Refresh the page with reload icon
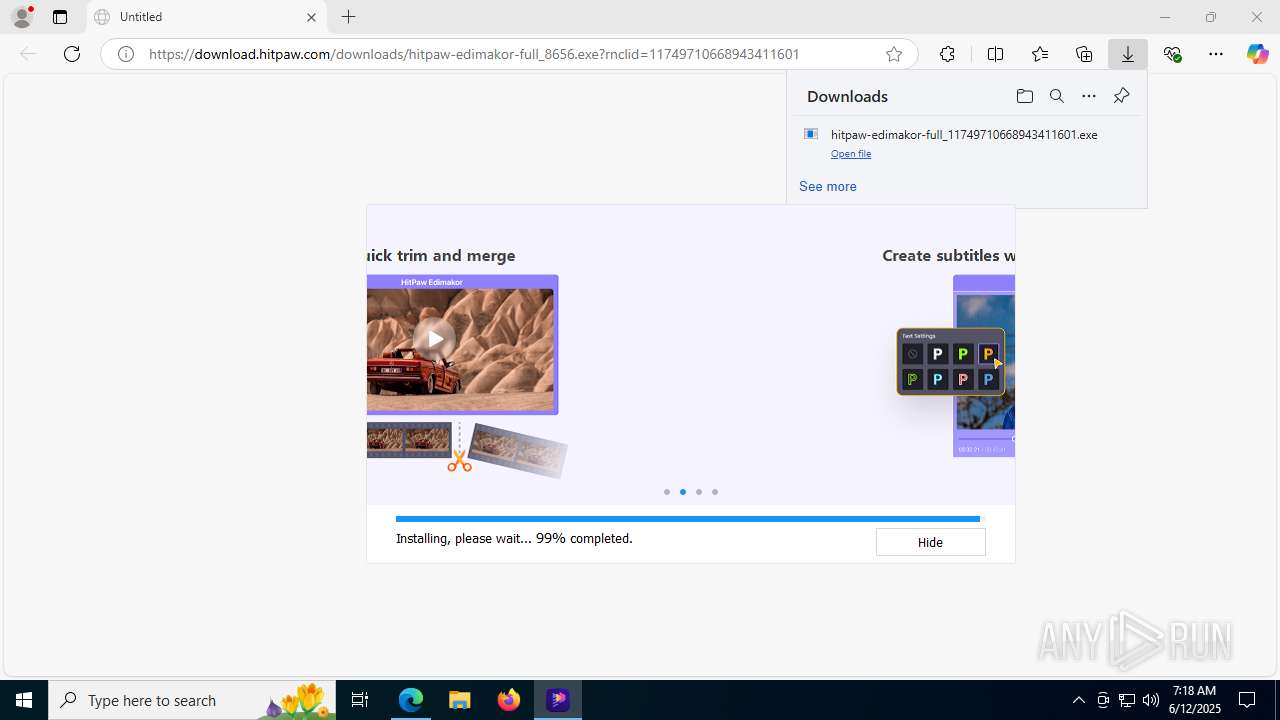Viewport: 1280px width, 720px height. 72,54
